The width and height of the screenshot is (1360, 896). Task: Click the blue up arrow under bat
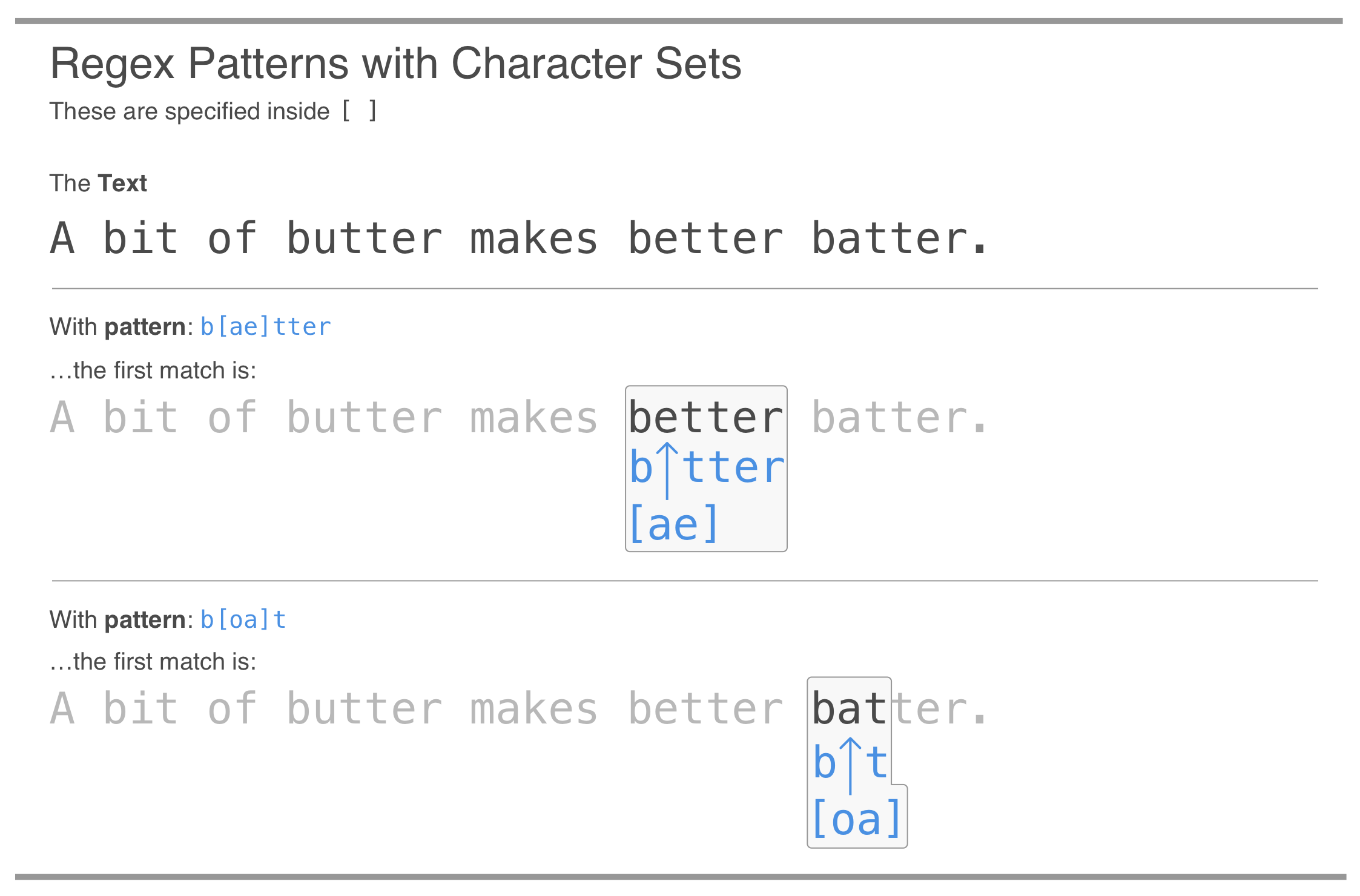(851, 765)
